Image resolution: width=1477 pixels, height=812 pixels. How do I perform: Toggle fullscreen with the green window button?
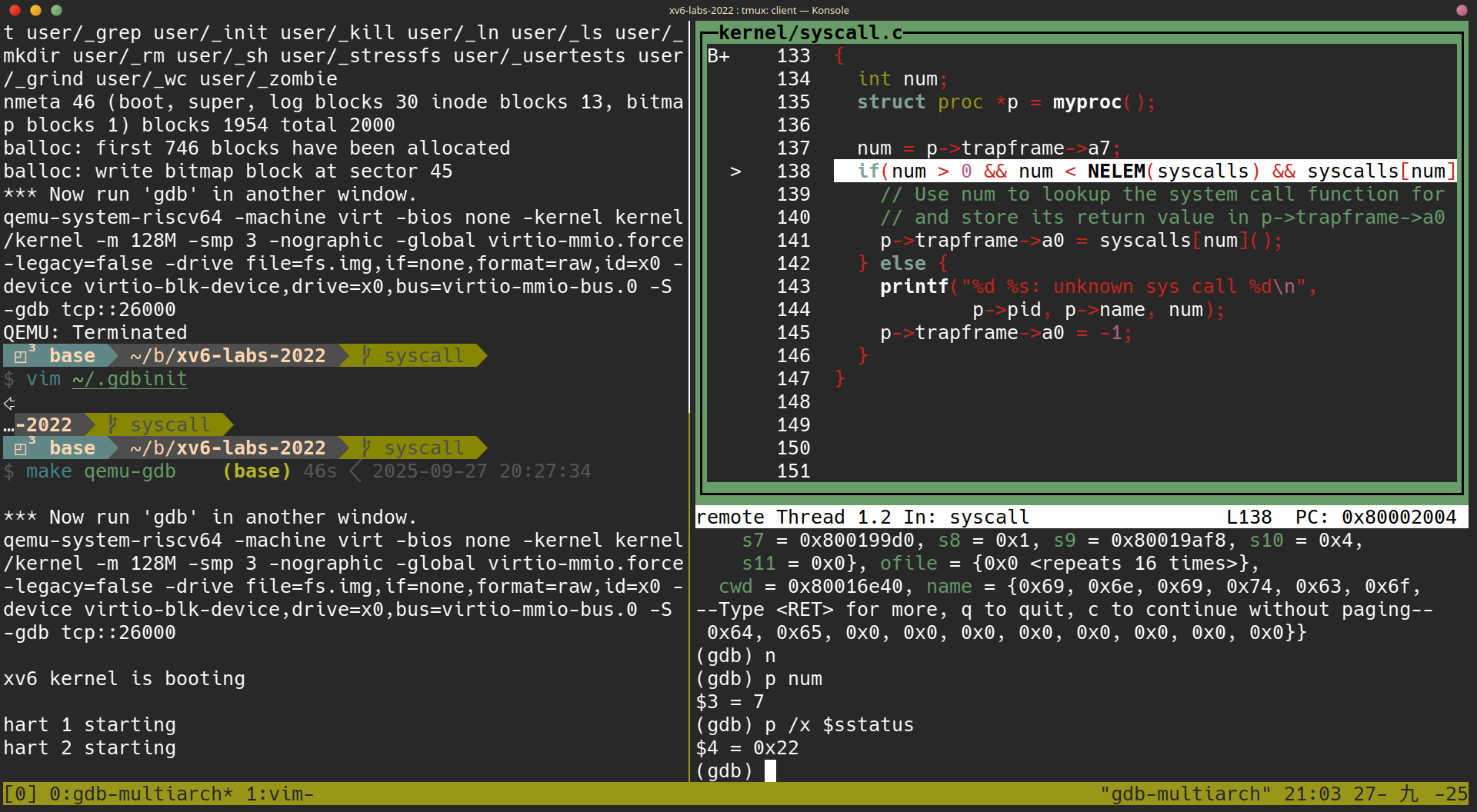55,11
